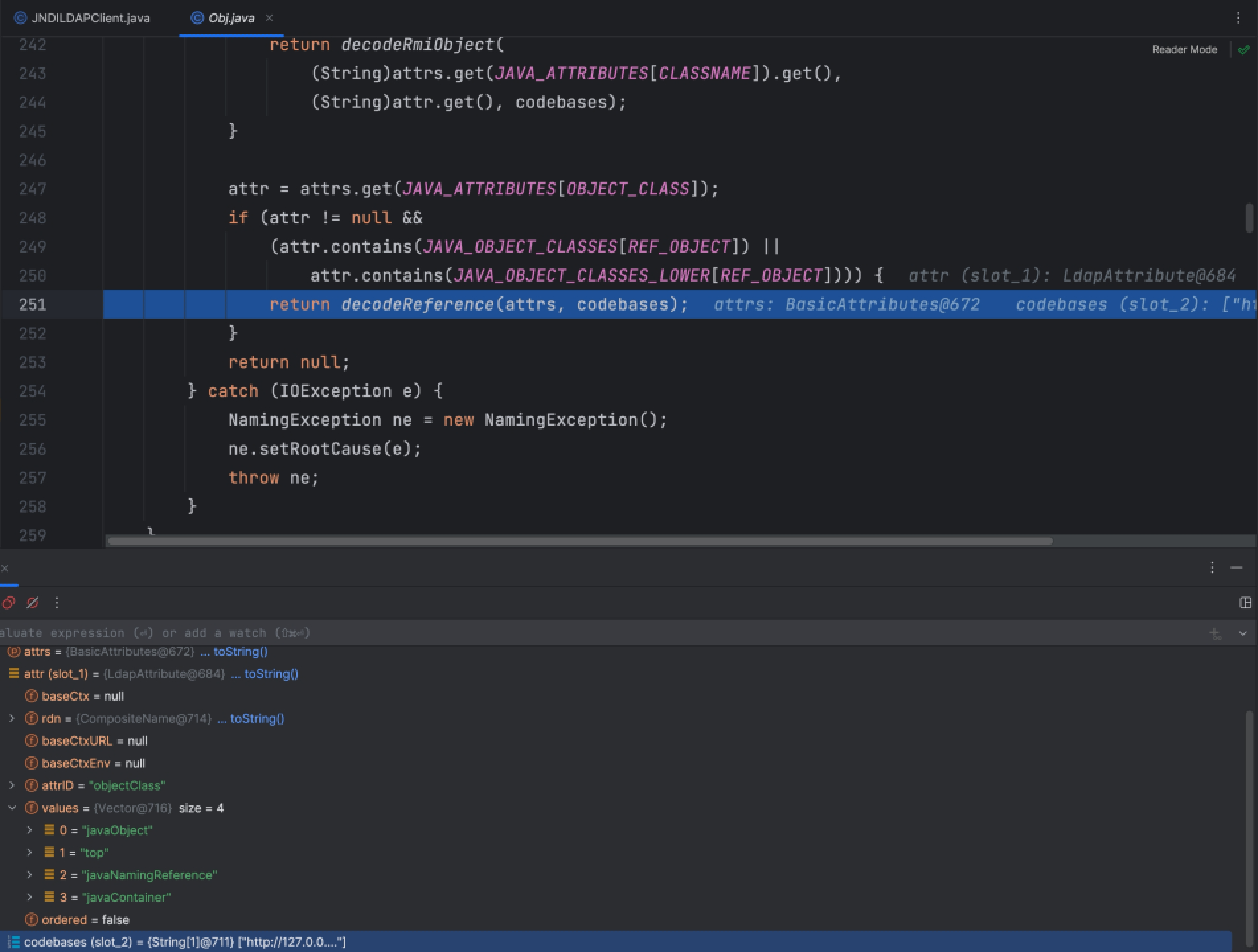1258x952 pixels.
Task: Click the add to watches plus icon
Action: point(1215,633)
